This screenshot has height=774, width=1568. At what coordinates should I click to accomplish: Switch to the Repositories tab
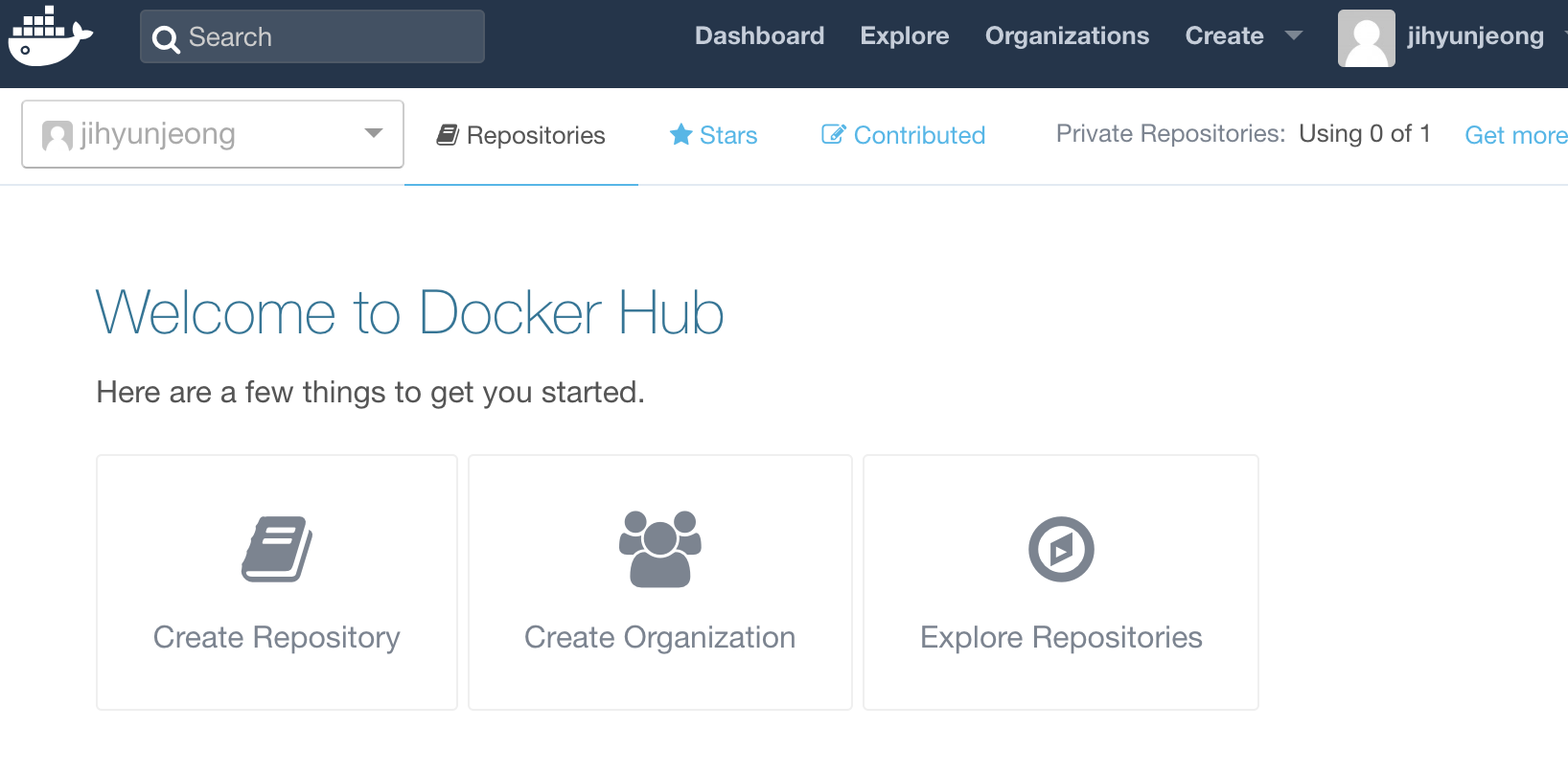coord(521,135)
